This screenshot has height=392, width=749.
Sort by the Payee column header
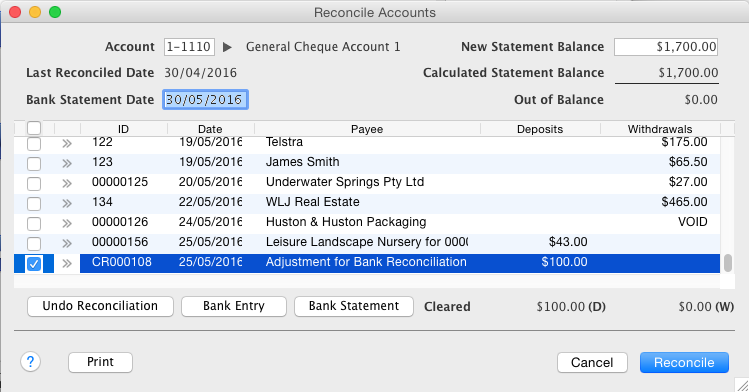[367, 129]
